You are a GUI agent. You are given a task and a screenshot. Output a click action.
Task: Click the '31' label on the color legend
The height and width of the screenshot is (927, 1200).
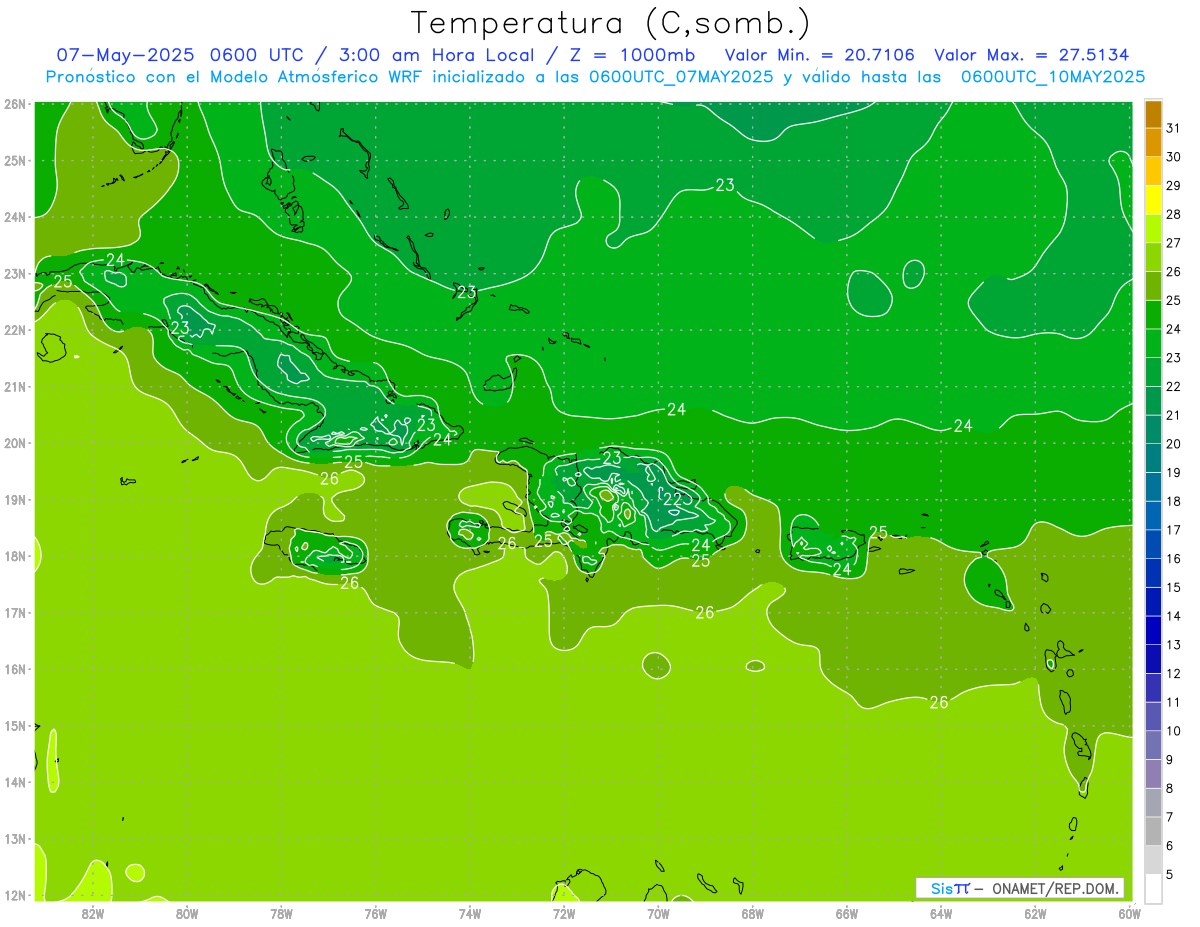[1173, 128]
